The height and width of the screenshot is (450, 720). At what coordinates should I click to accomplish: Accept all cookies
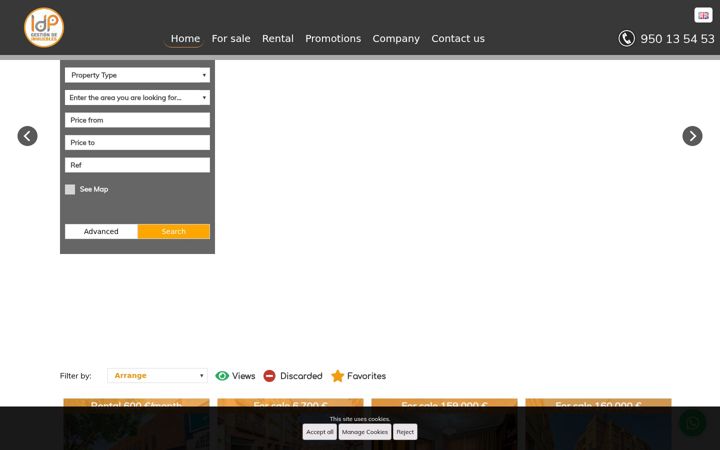coord(320,432)
